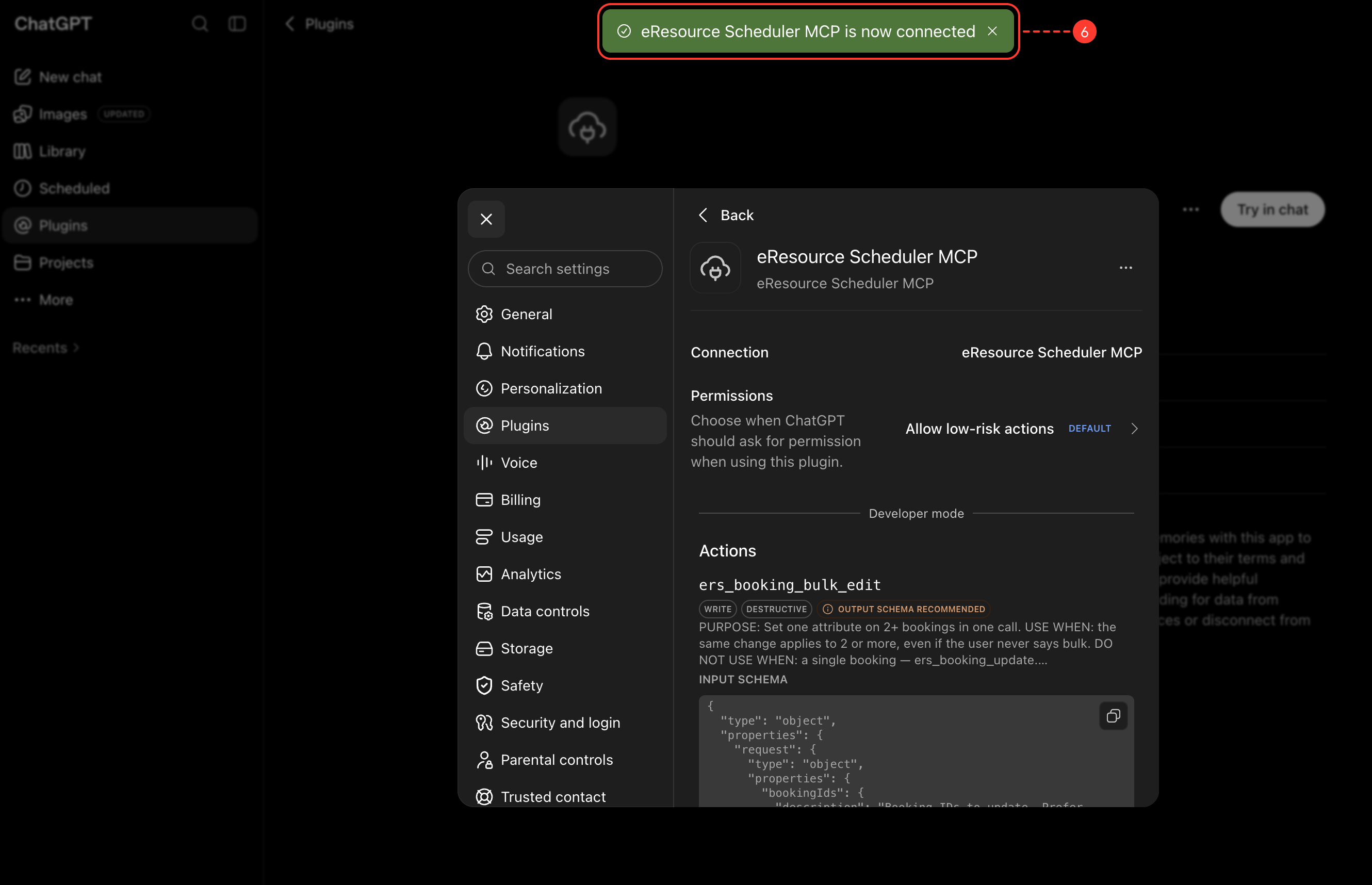Open Billing settings

coord(565,500)
